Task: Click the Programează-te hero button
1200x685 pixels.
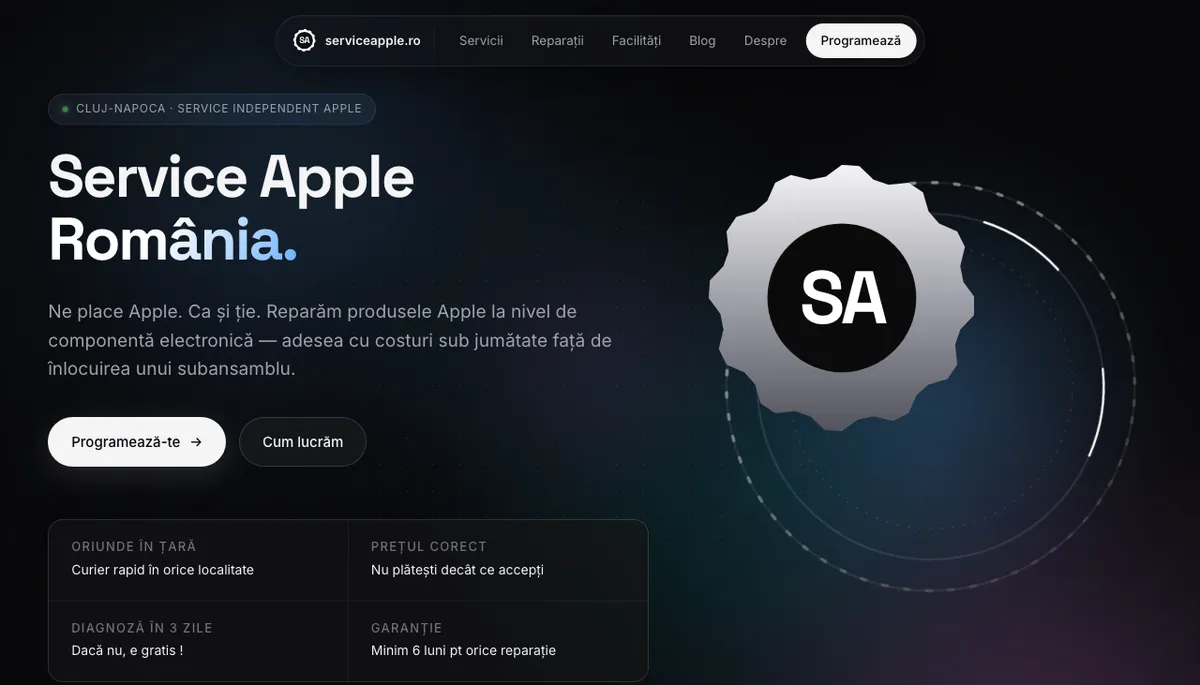Action: point(137,442)
